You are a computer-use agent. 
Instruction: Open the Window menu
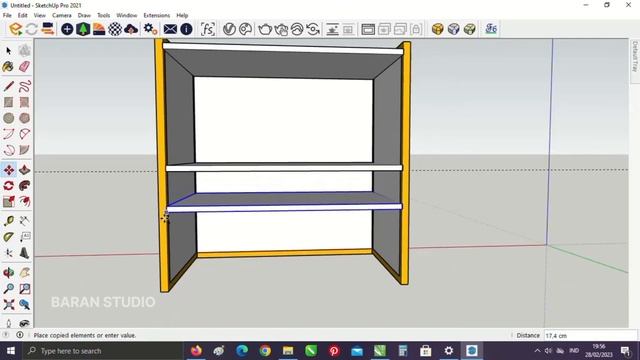pos(127,15)
